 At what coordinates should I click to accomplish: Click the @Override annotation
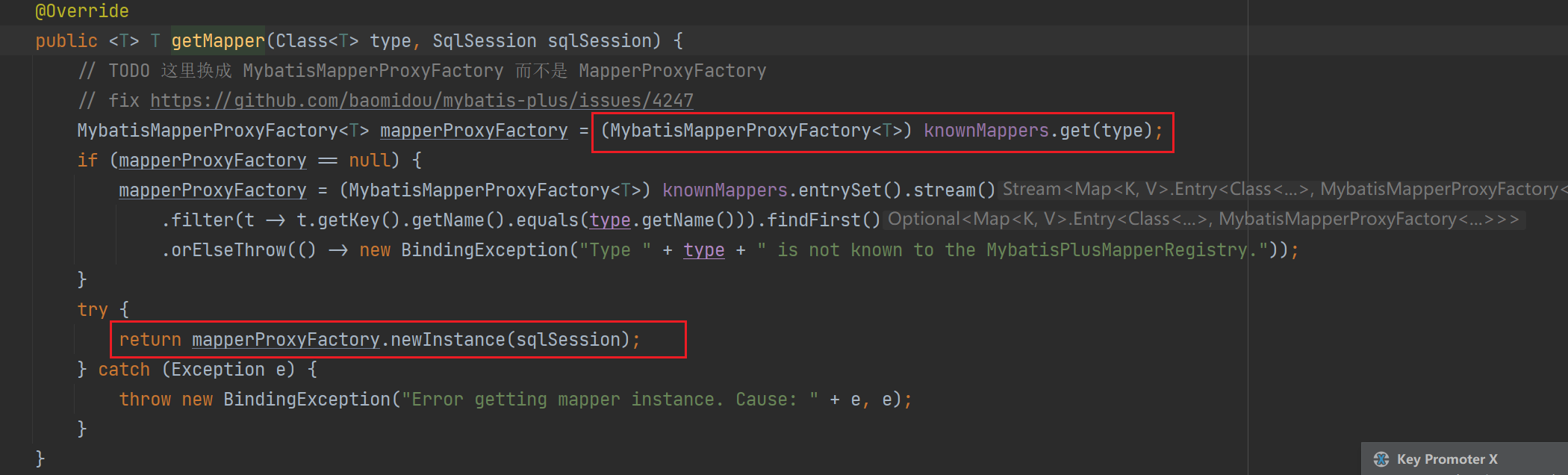point(82,11)
